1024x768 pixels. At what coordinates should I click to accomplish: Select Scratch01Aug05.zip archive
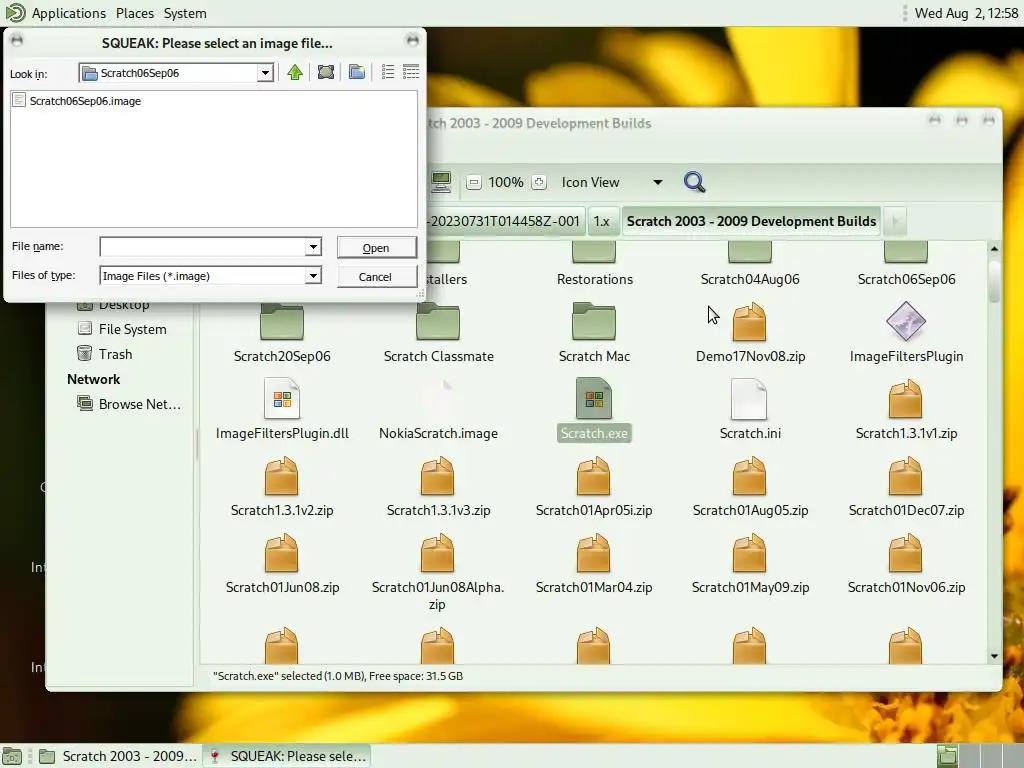tap(750, 487)
